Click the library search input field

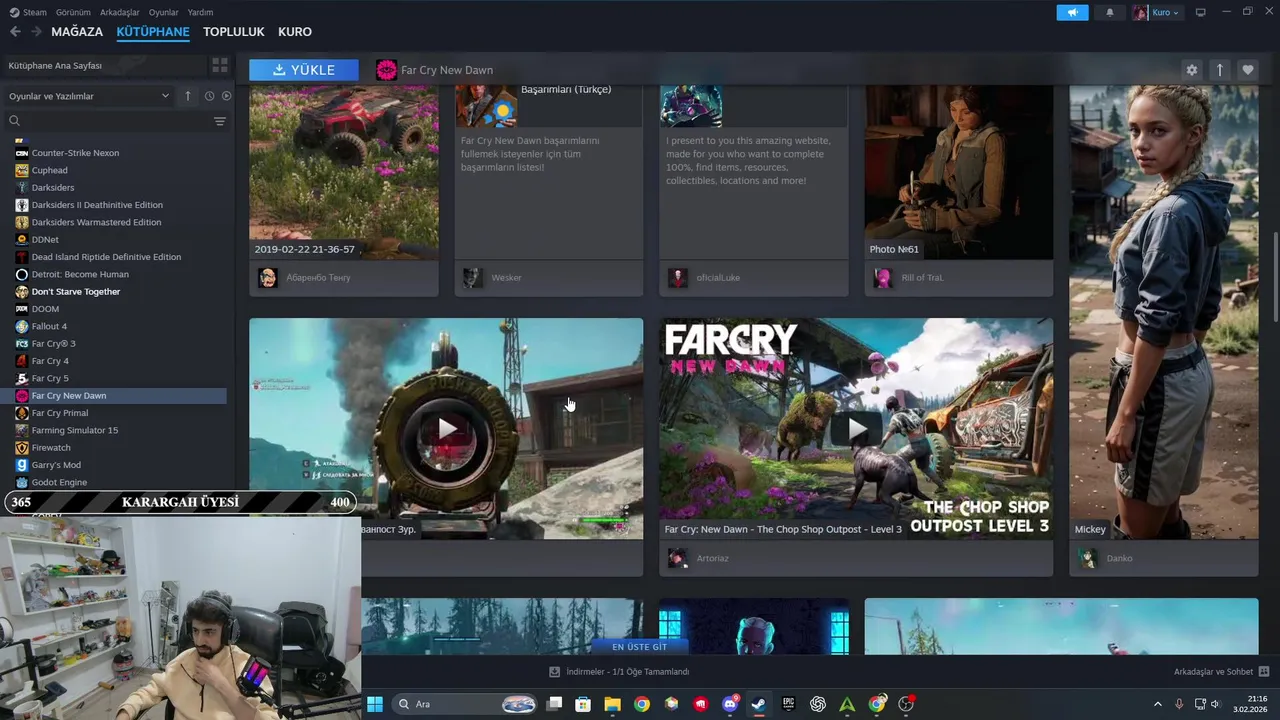(115, 121)
